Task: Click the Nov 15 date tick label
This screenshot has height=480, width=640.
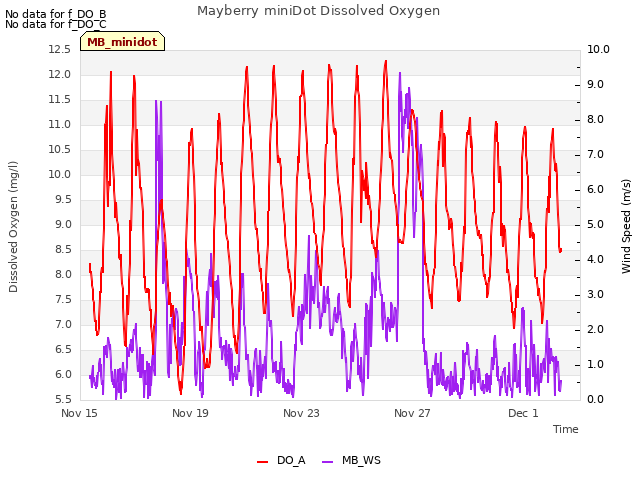Action: click(79, 413)
